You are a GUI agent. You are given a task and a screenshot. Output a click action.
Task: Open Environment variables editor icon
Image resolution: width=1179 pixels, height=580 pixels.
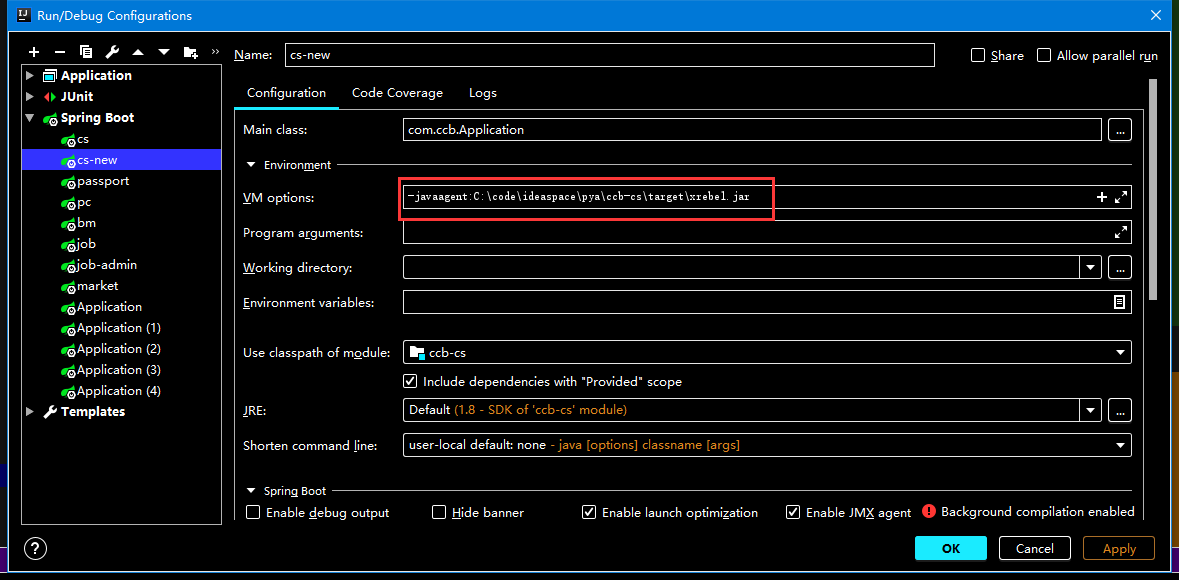pos(1120,302)
